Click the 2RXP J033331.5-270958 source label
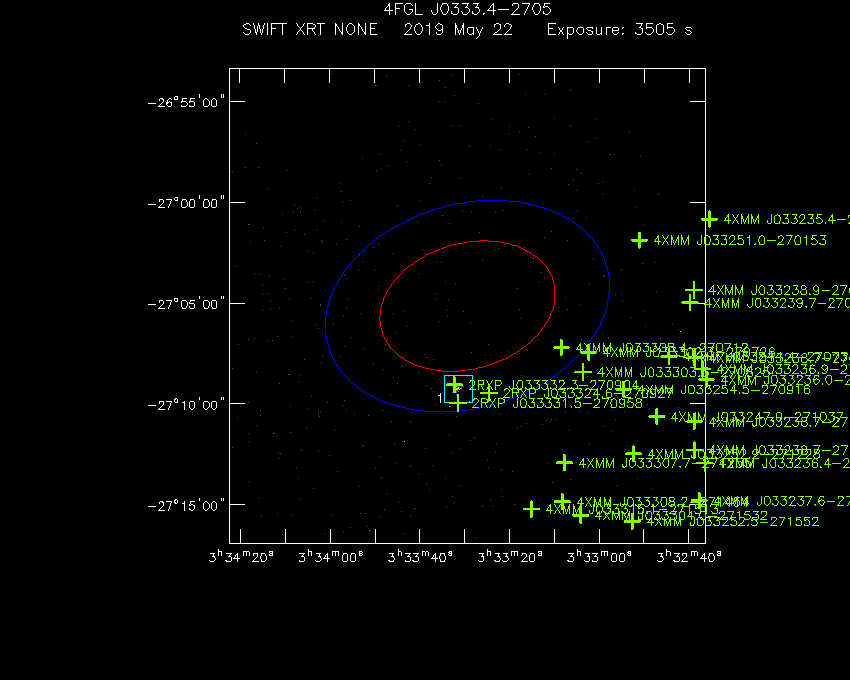 (x=557, y=403)
